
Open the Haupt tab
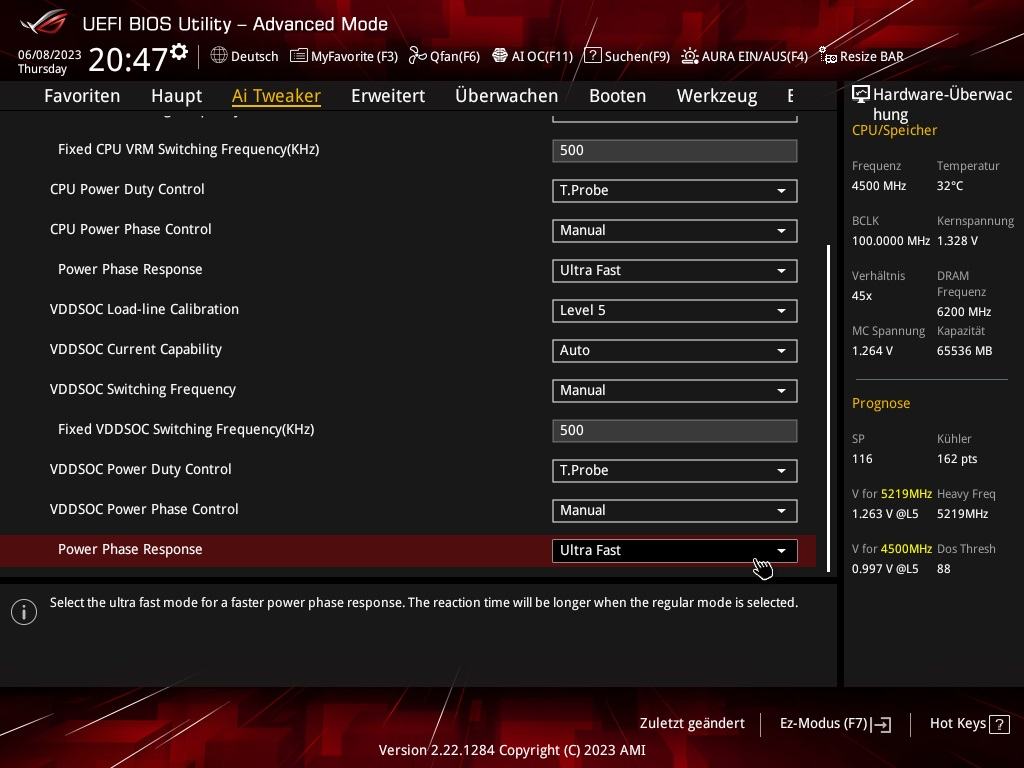(176, 96)
